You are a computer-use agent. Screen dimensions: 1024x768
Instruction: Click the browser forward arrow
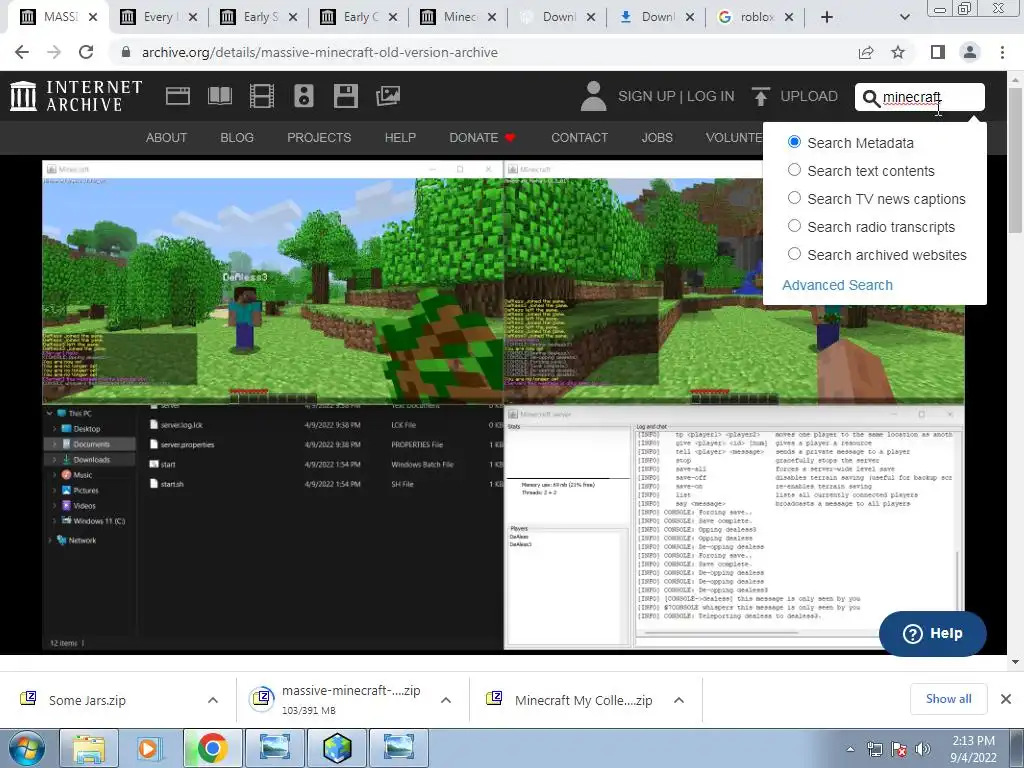click(54, 52)
